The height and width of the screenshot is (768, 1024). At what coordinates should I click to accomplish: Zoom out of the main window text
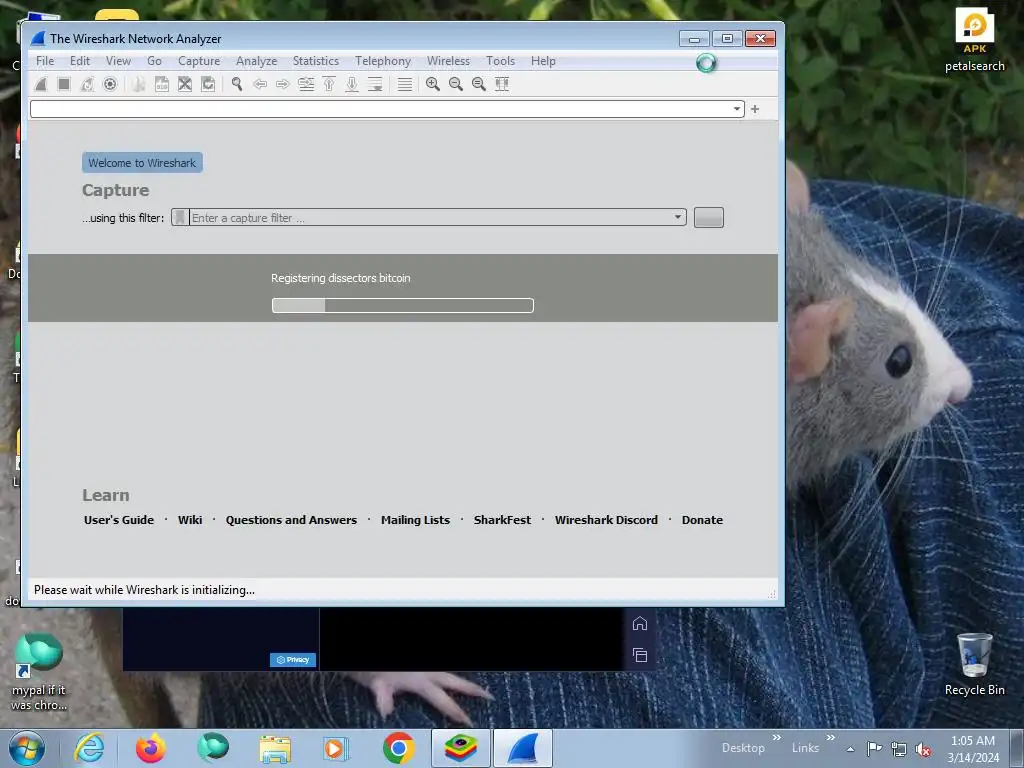click(x=456, y=84)
